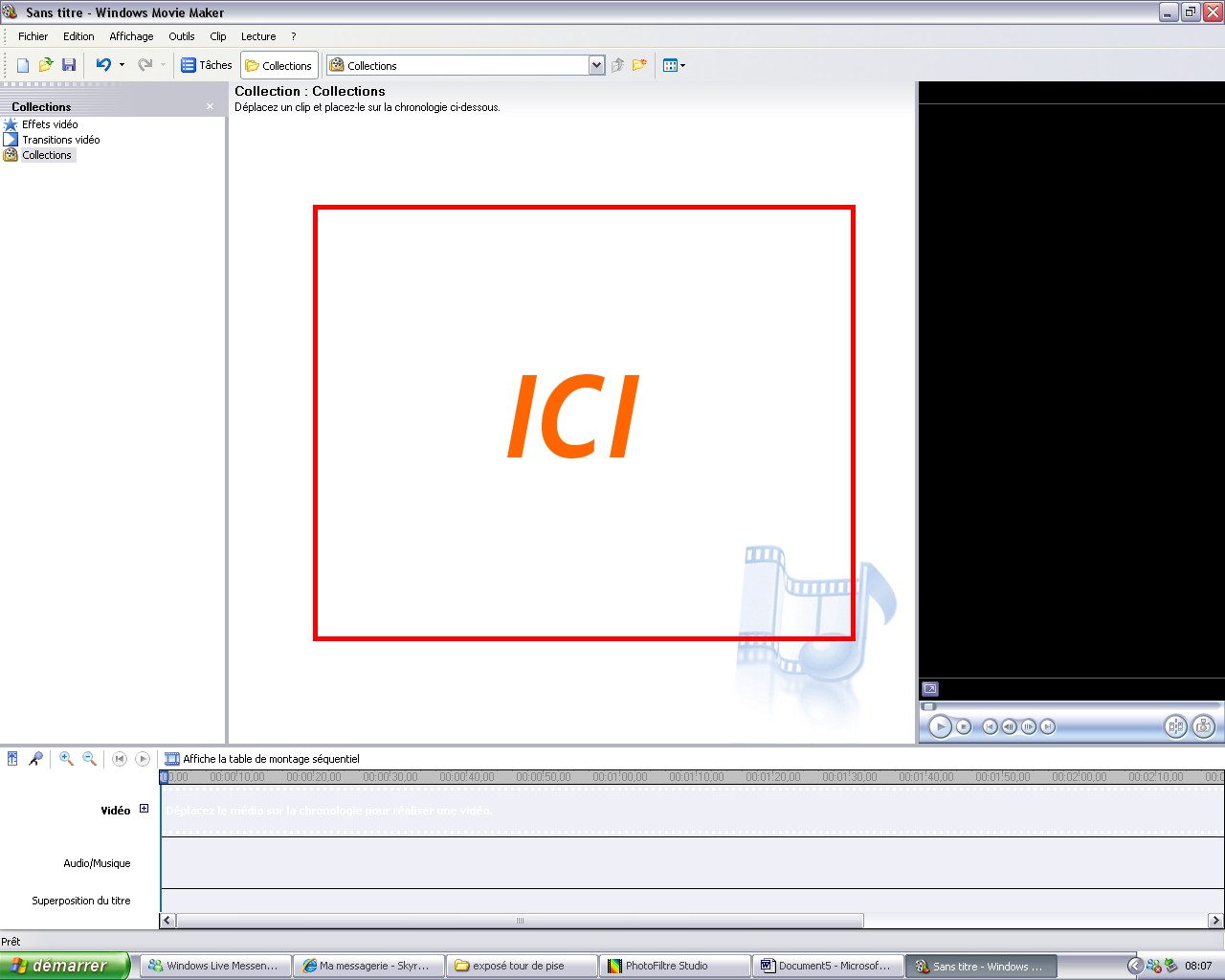Stop the preview playback
Viewport: 1225px width, 980px height.
pos(964,727)
